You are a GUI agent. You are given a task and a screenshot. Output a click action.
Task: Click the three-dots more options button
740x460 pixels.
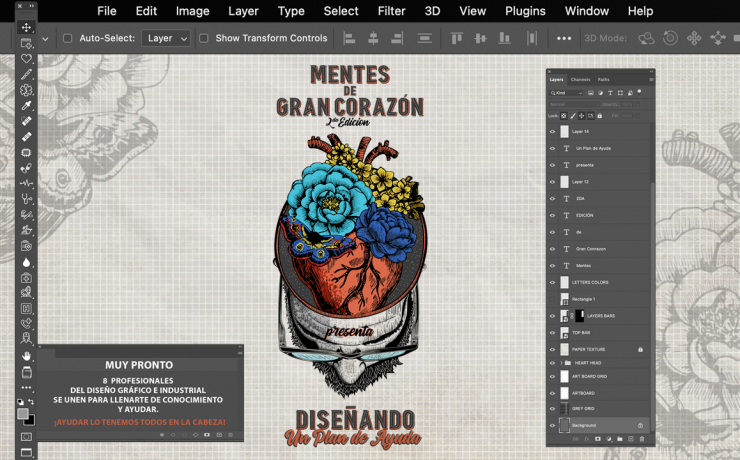(x=564, y=38)
